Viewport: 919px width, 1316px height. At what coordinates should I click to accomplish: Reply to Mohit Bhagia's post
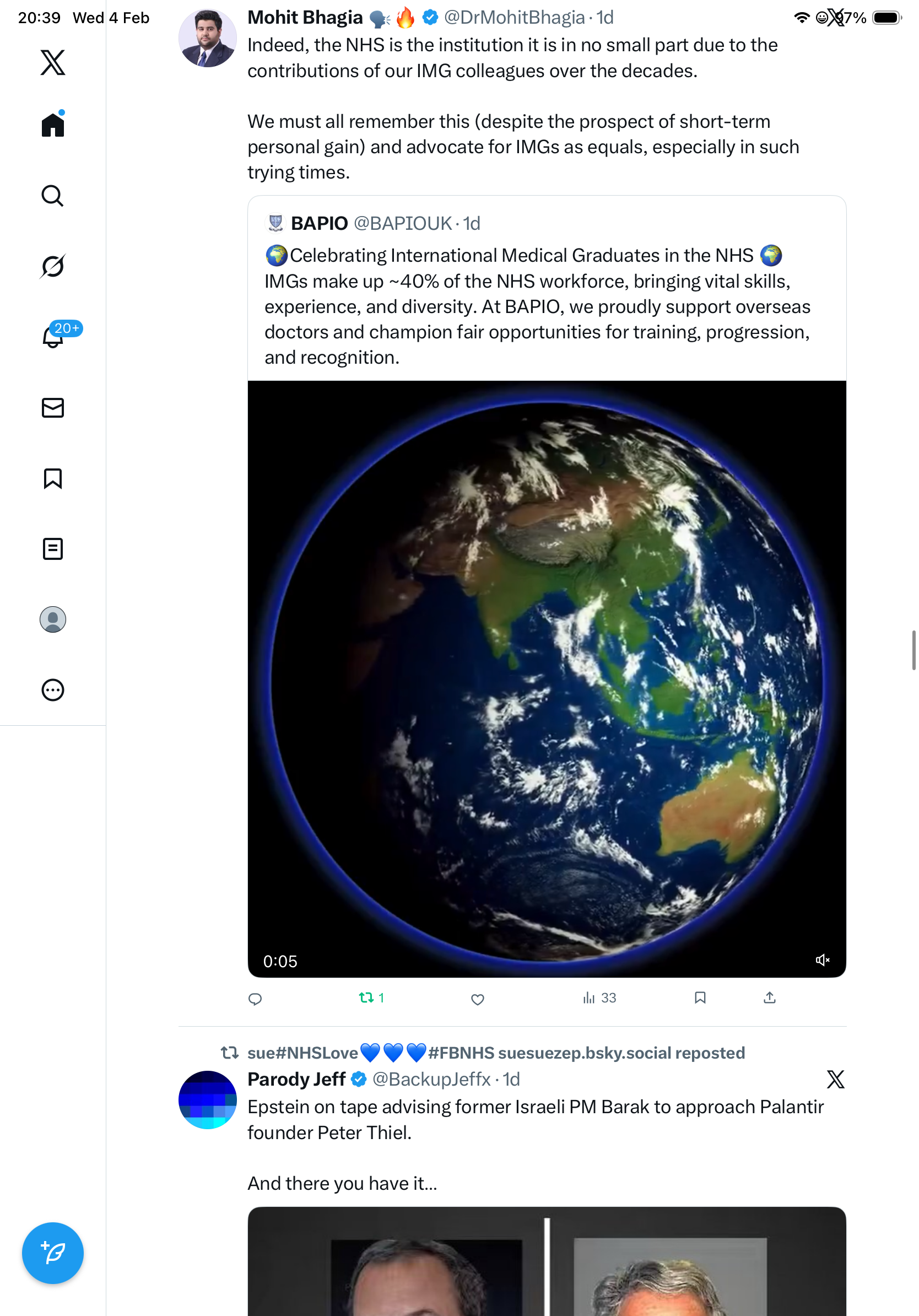(x=255, y=999)
